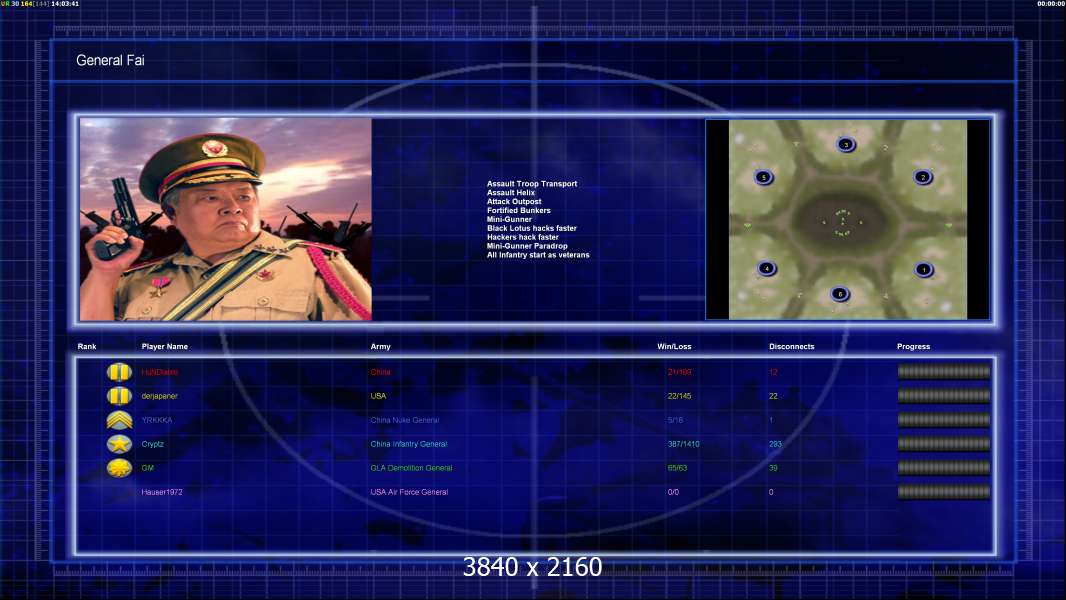Click GM's loading progress bar
Viewport: 1066px width, 600px height.
(944, 467)
